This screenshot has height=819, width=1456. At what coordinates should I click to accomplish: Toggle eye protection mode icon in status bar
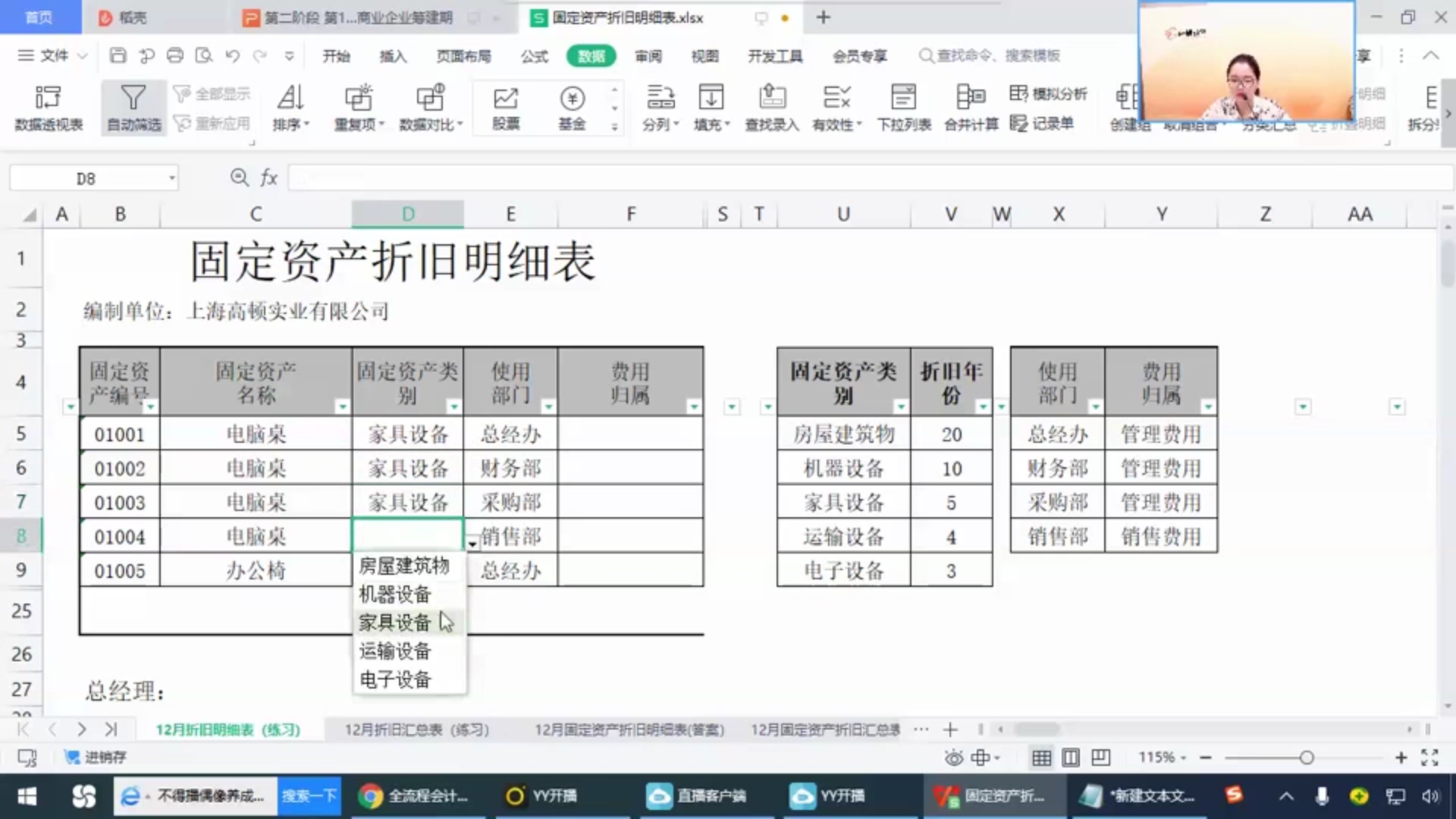click(x=953, y=757)
